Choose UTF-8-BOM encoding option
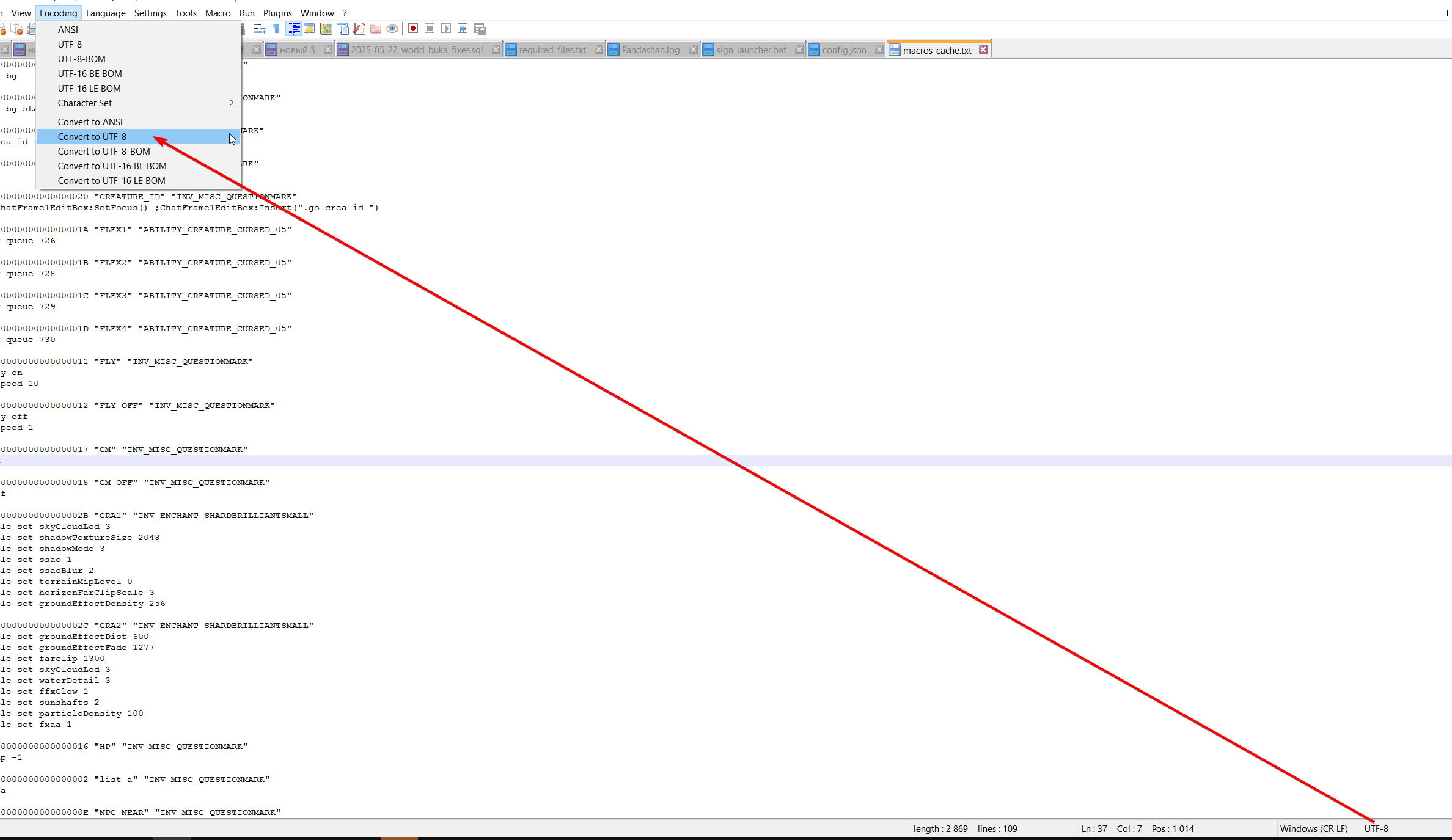The height and width of the screenshot is (840, 1452). coord(139,59)
